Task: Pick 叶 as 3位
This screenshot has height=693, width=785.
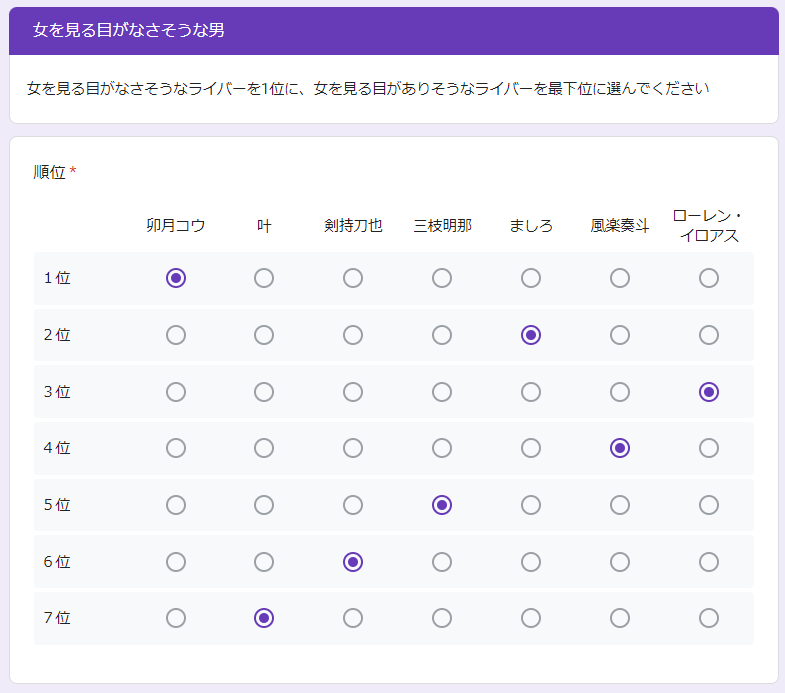Action: tap(264, 392)
